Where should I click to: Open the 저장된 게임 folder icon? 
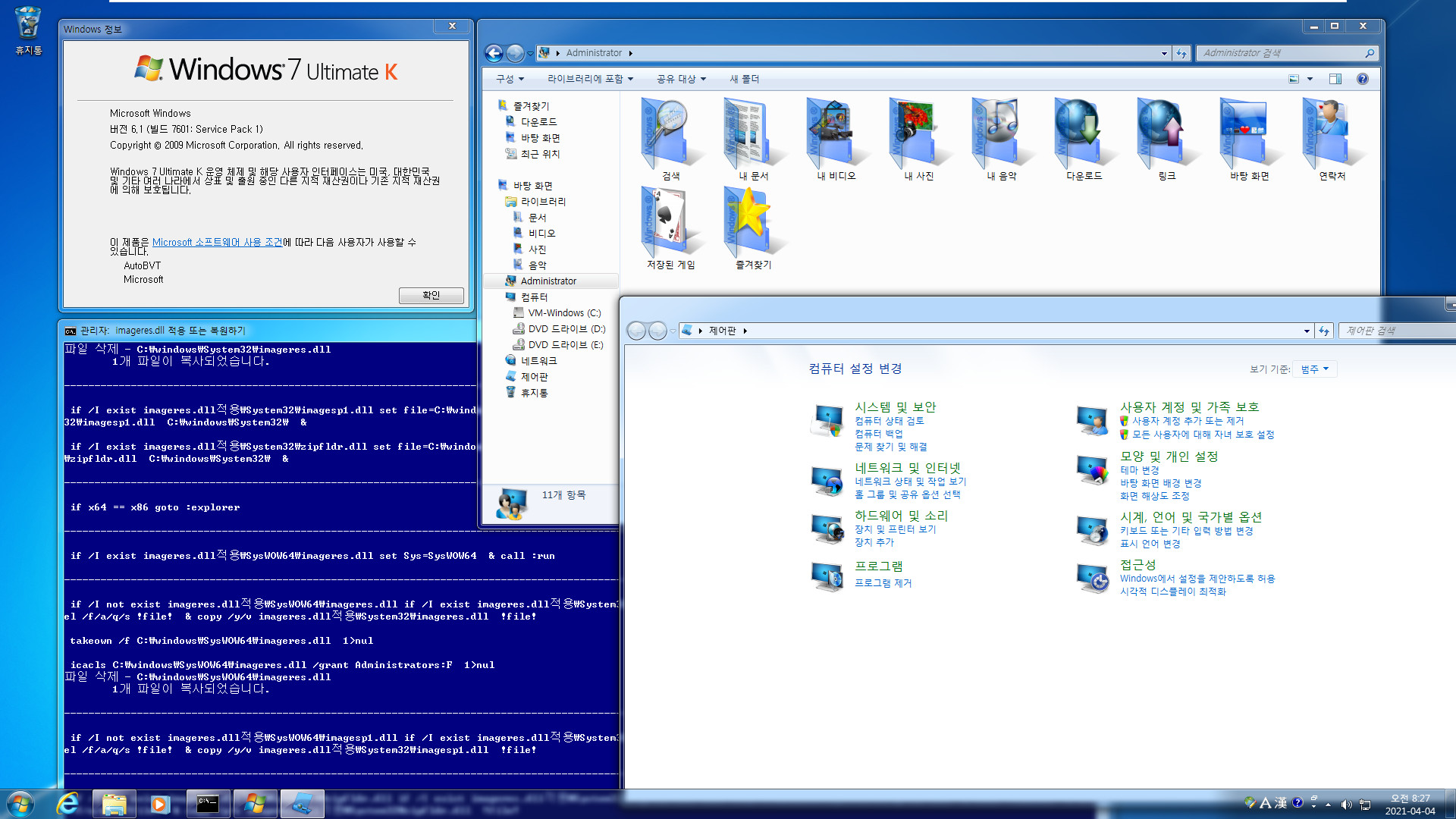click(670, 228)
